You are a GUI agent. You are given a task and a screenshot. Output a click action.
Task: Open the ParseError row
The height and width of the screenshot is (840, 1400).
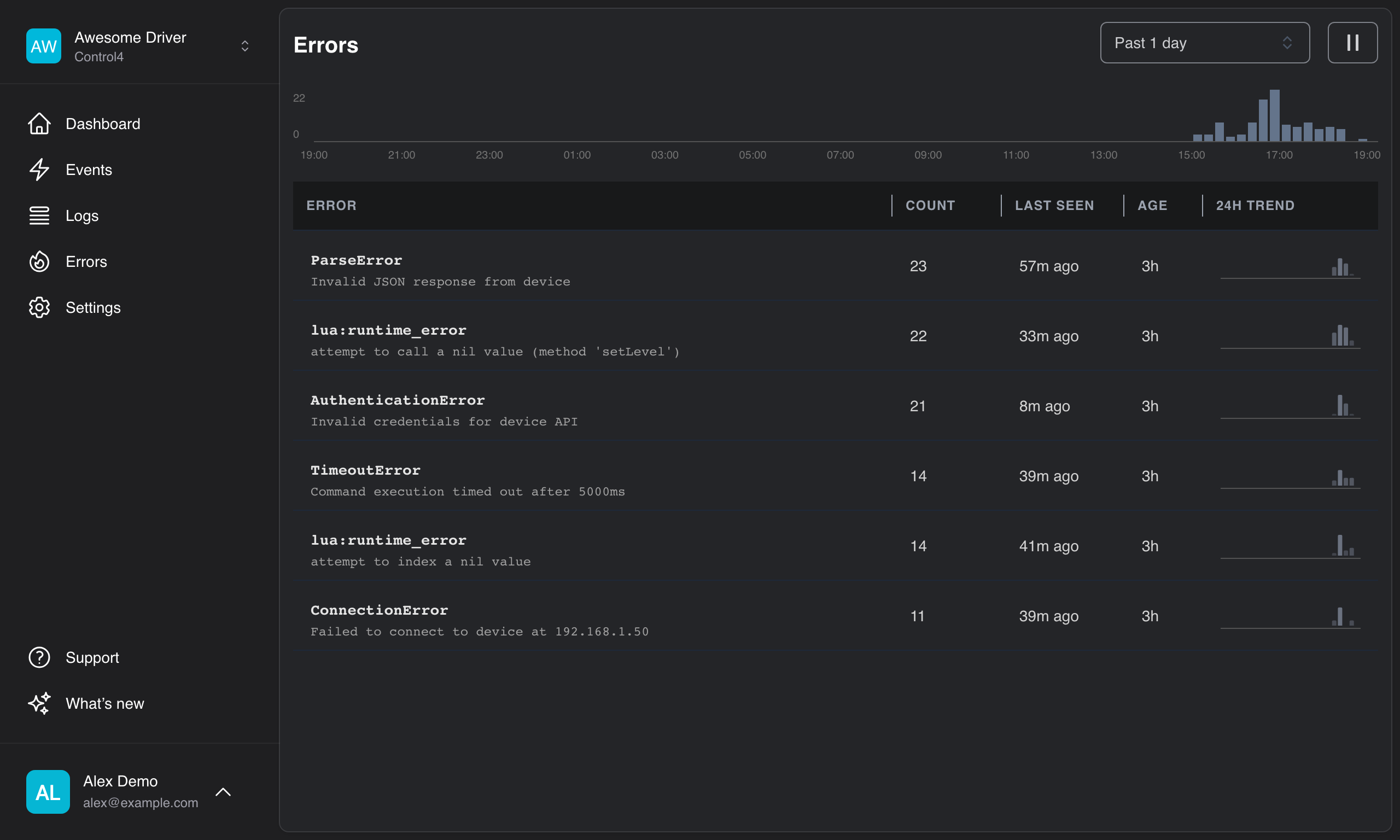[835, 265]
